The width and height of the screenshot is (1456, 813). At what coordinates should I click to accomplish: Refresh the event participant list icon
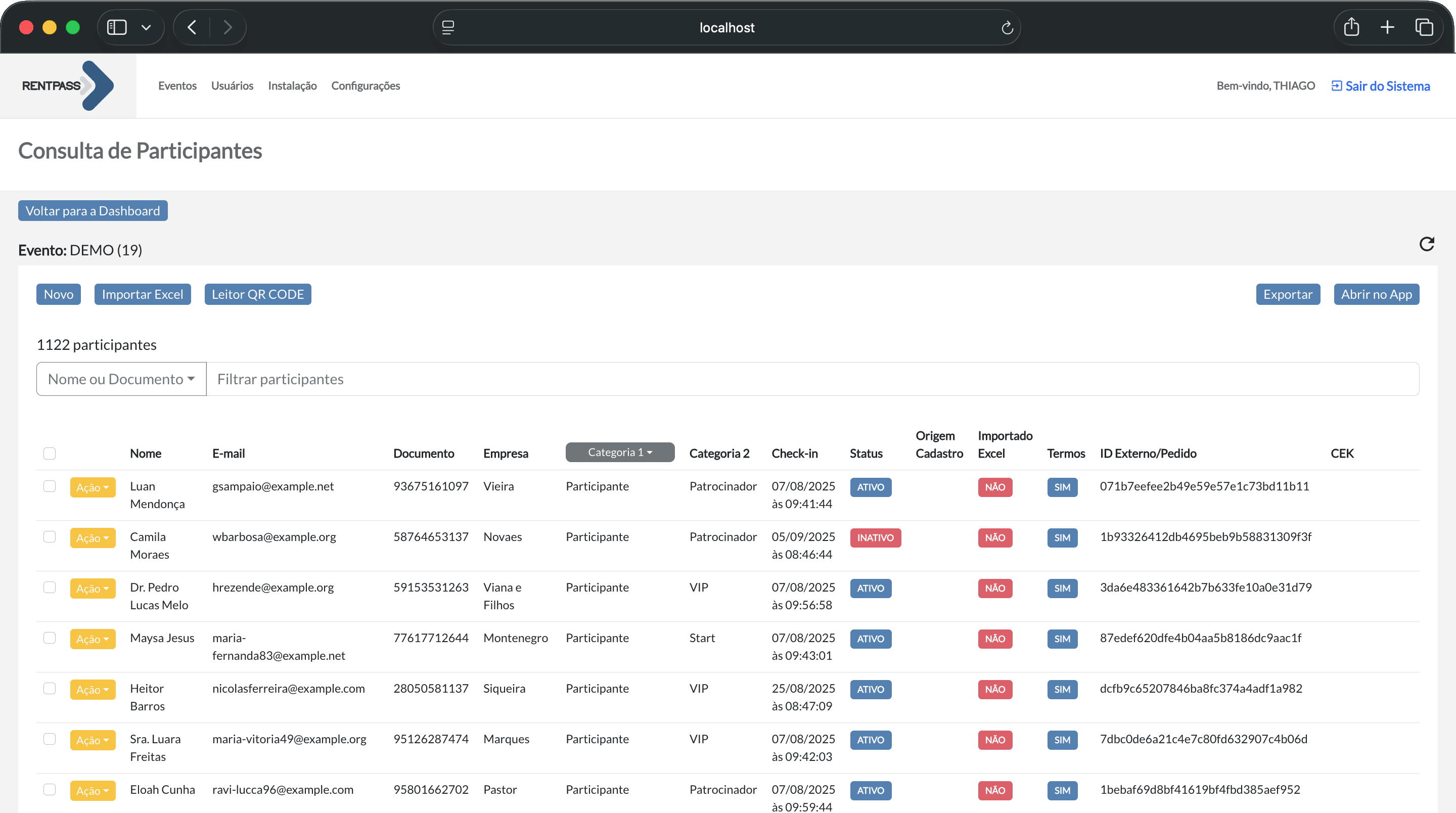click(1427, 244)
